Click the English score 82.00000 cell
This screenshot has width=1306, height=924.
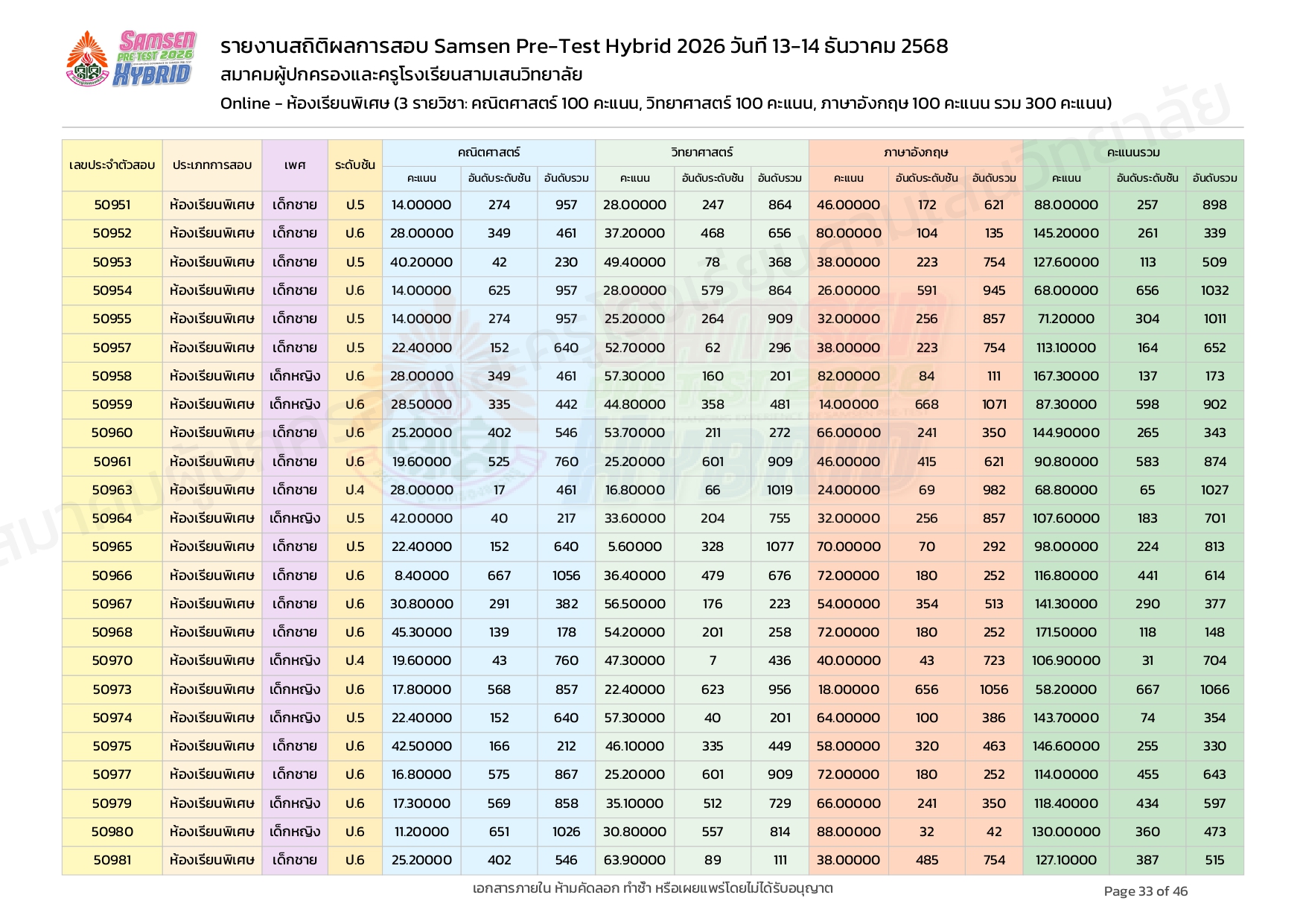point(848,376)
